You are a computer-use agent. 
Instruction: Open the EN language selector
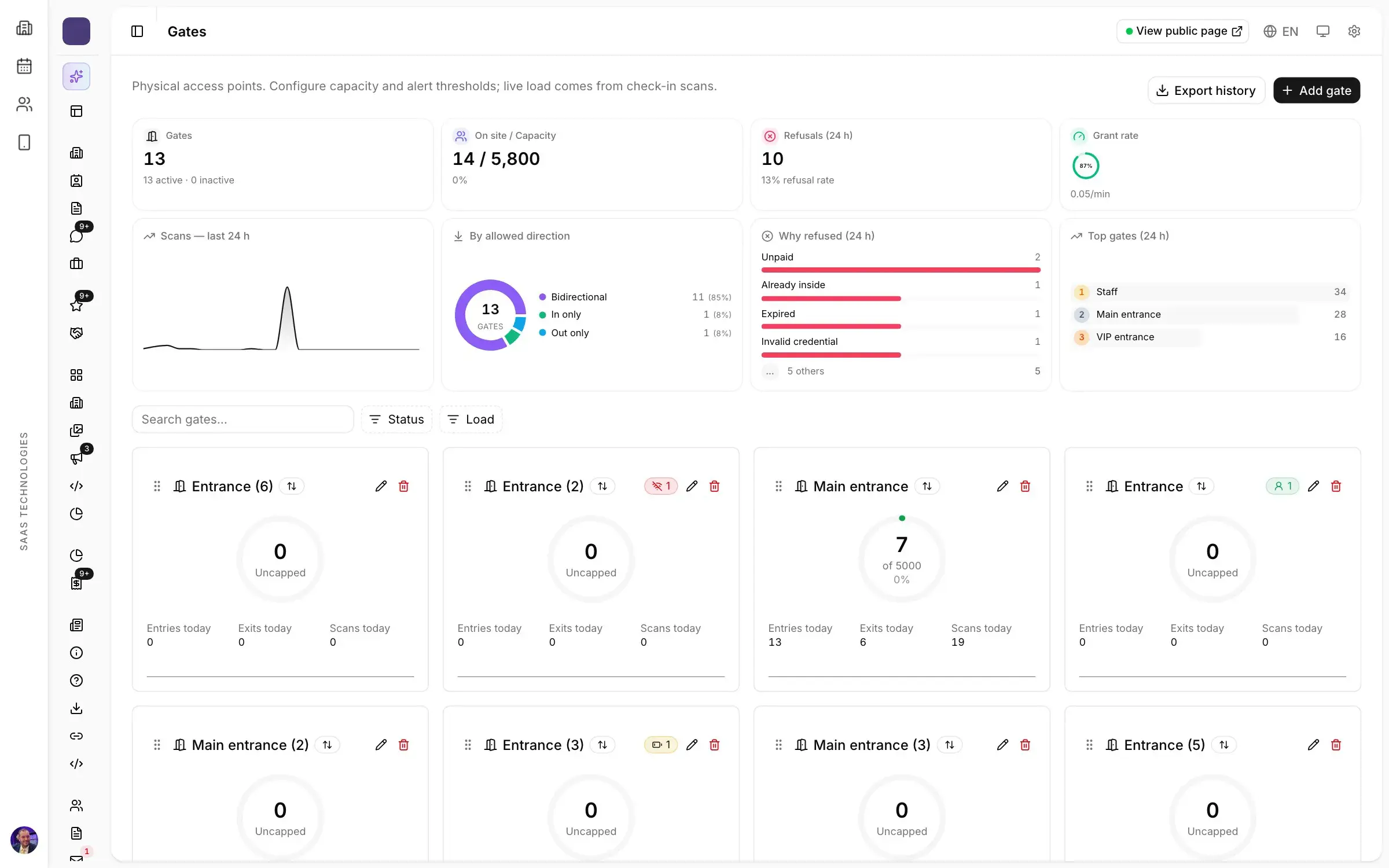(x=1281, y=31)
